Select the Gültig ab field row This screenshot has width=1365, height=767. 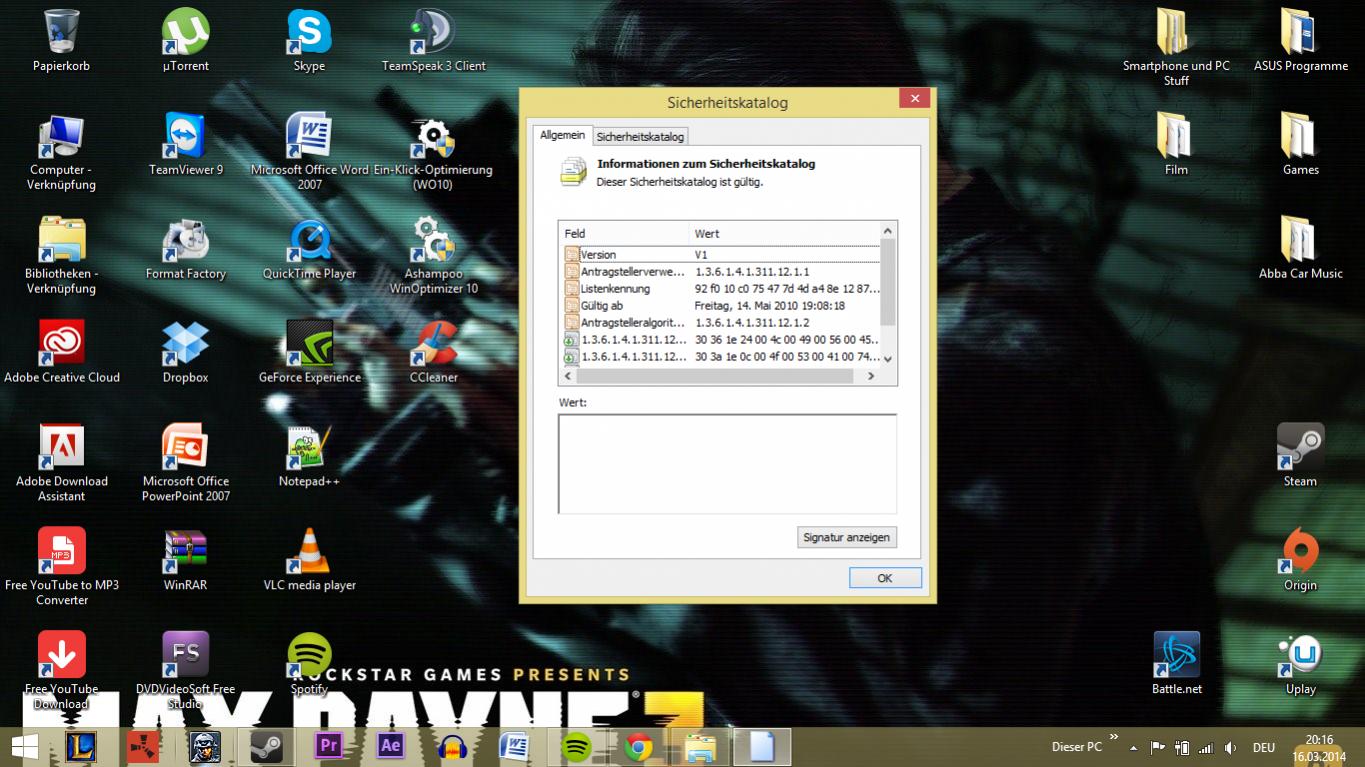(x=721, y=306)
